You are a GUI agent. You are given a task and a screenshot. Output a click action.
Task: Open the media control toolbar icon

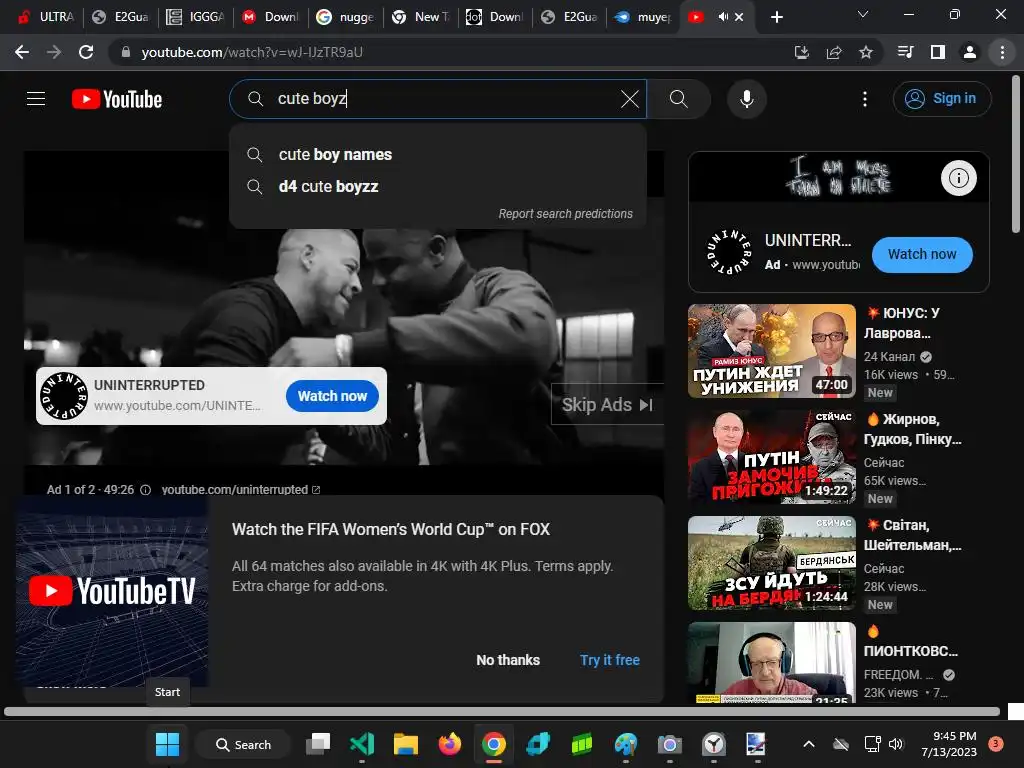[906, 52]
